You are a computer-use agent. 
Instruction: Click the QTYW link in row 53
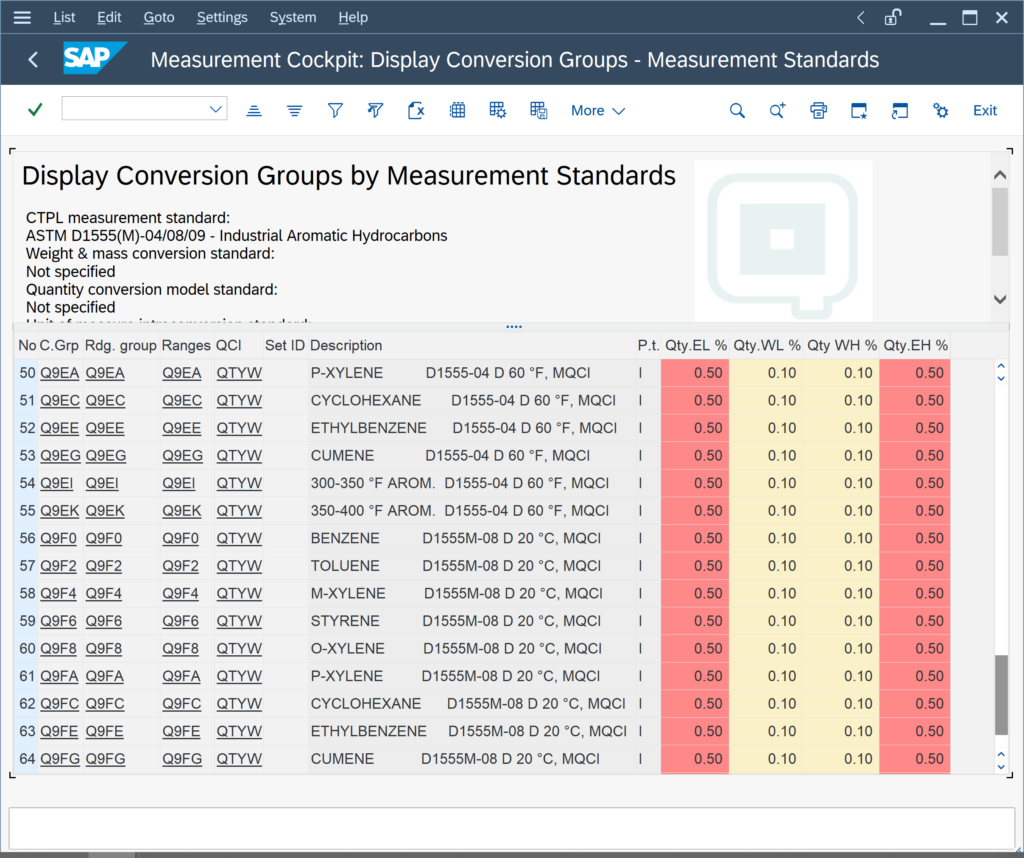coord(239,455)
